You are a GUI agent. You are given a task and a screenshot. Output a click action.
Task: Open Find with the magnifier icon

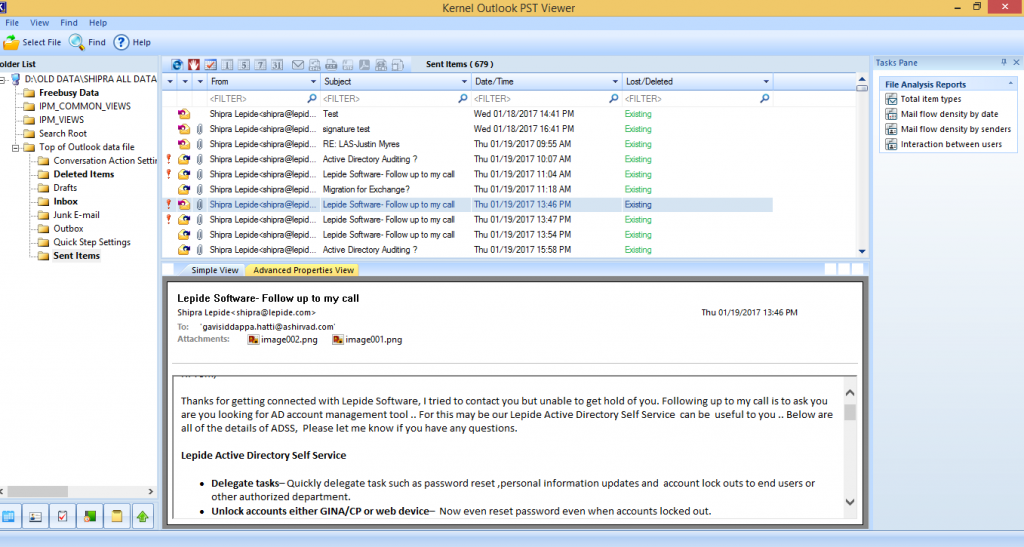(76, 42)
